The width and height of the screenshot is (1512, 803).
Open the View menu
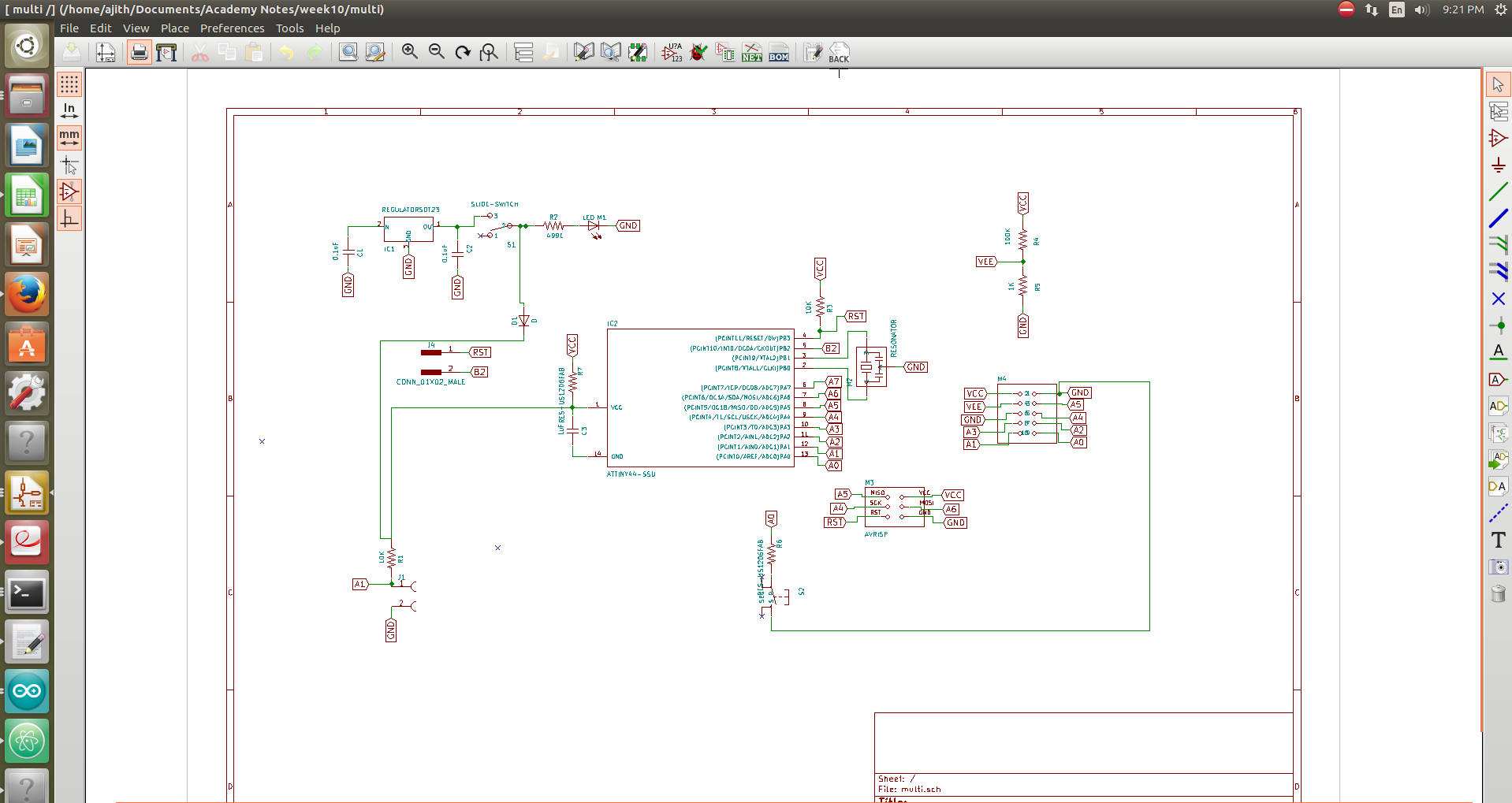coord(136,28)
